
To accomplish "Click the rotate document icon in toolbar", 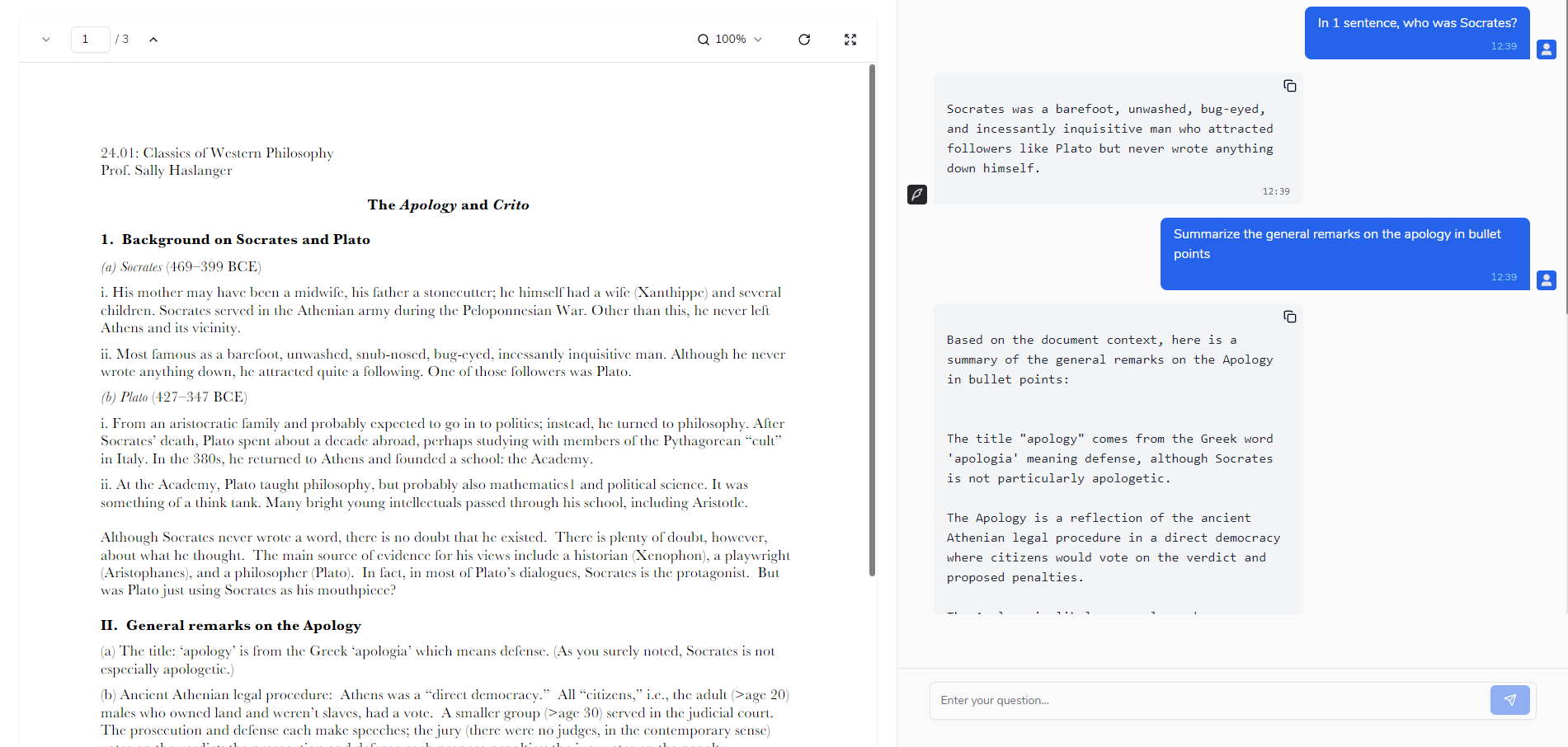I will 804,40.
